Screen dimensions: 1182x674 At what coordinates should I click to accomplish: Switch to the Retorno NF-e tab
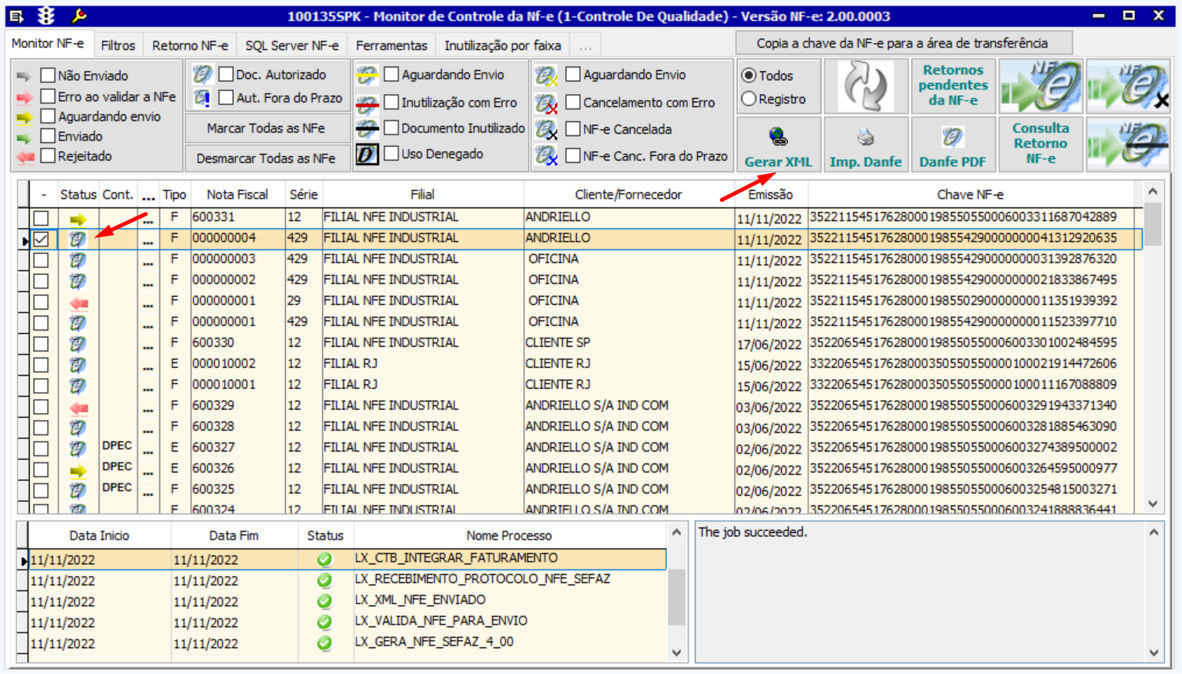(x=190, y=45)
